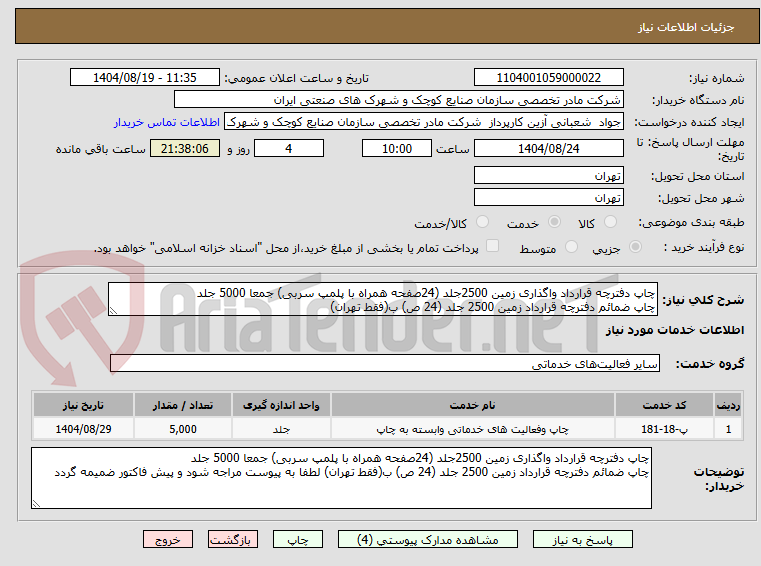The height and width of the screenshot is (566, 761).
Task: Click the اطلاعات خدمات مورد نیاز heading
Action: (x=675, y=330)
